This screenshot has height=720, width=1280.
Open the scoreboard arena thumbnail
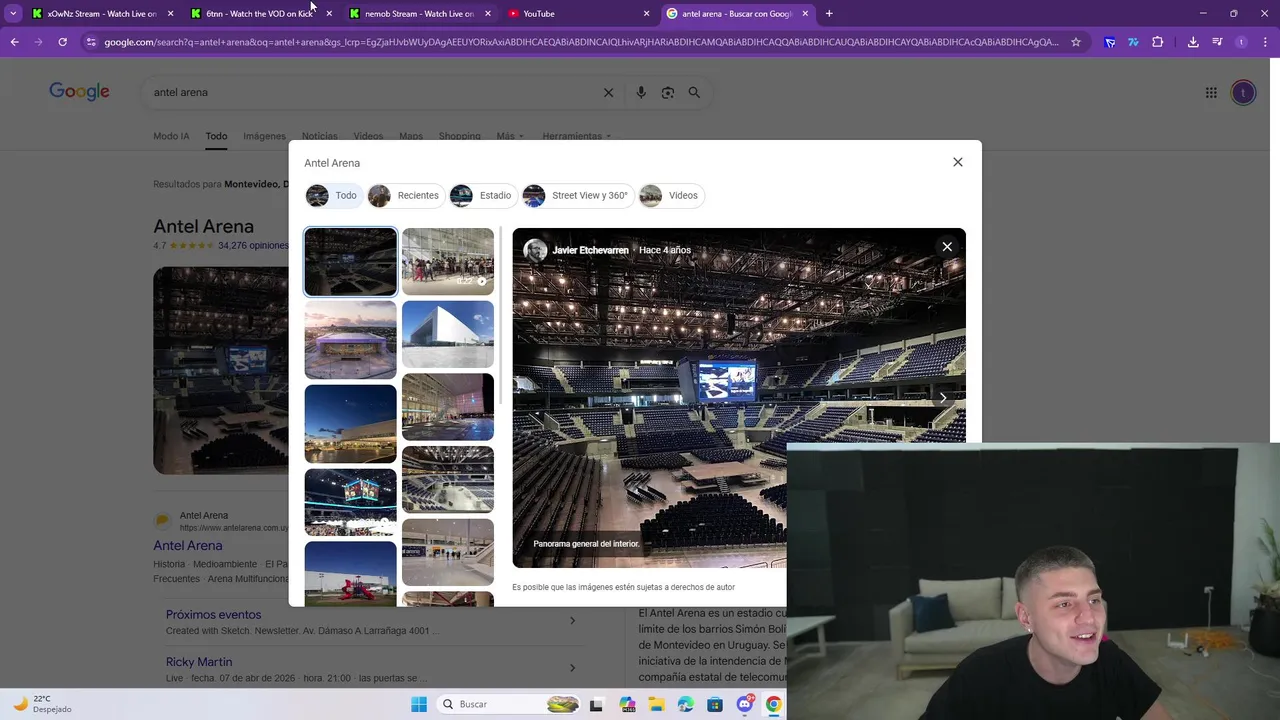[x=350, y=502]
